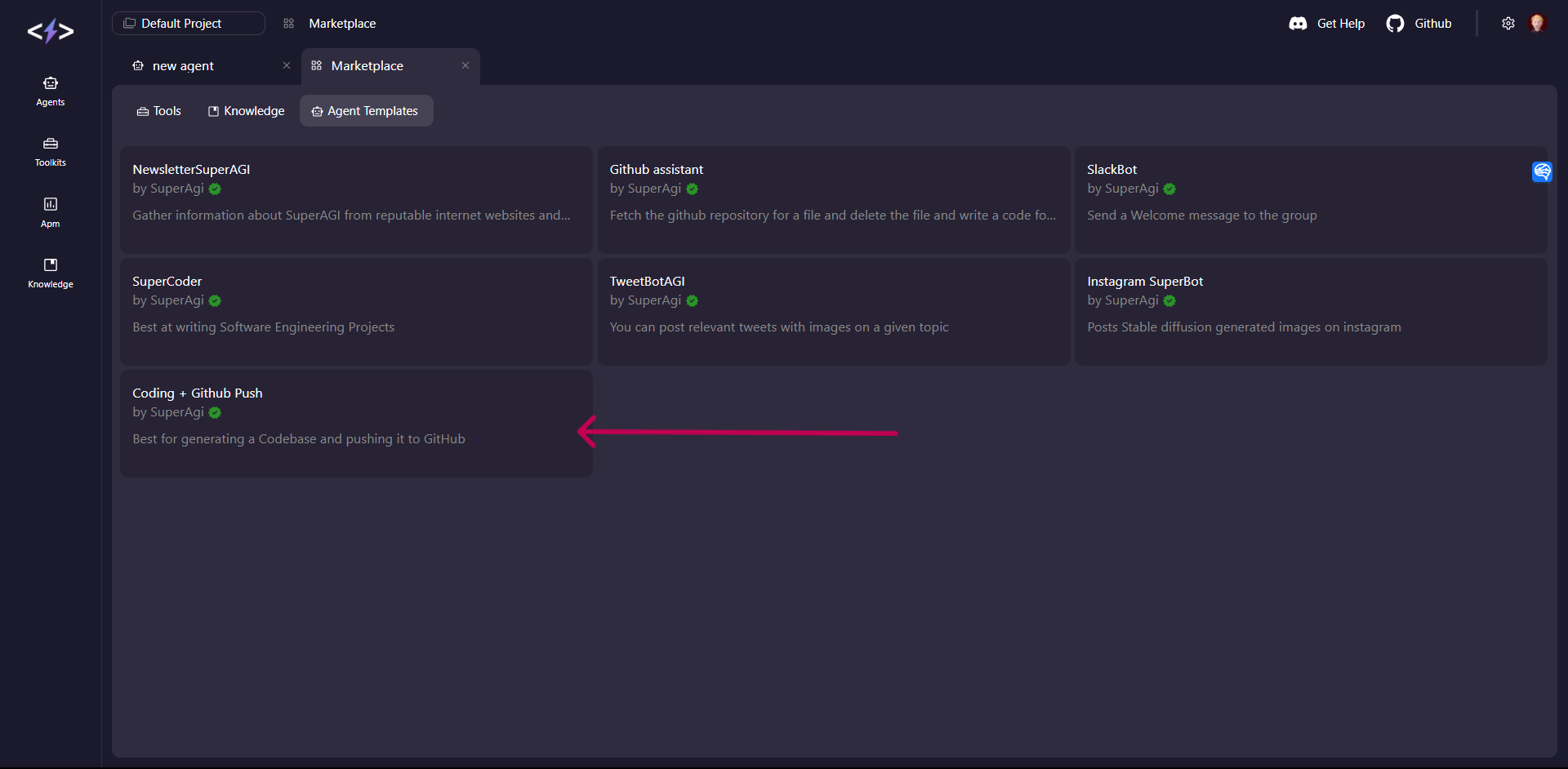Open the Default Project selector

pyautogui.click(x=189, y=24)
